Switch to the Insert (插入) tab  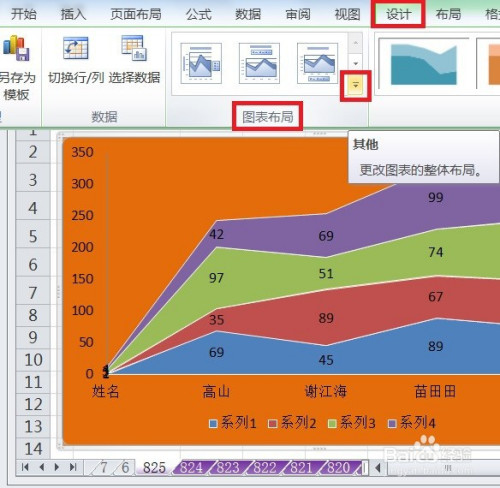[x=73, y=14]
